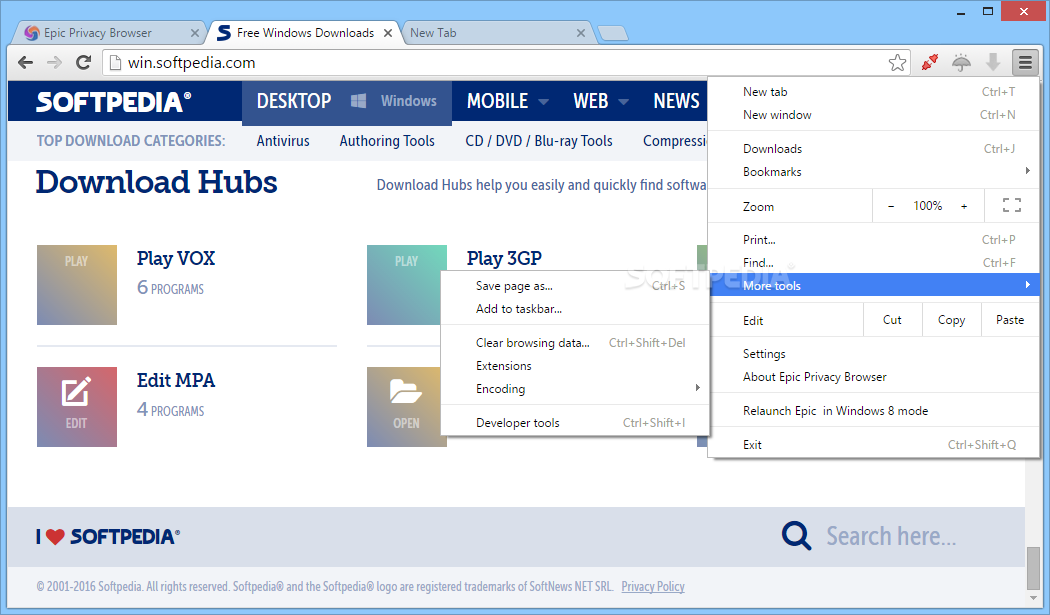
Task: Select Find... from the menu
Action: coord(874,263)
